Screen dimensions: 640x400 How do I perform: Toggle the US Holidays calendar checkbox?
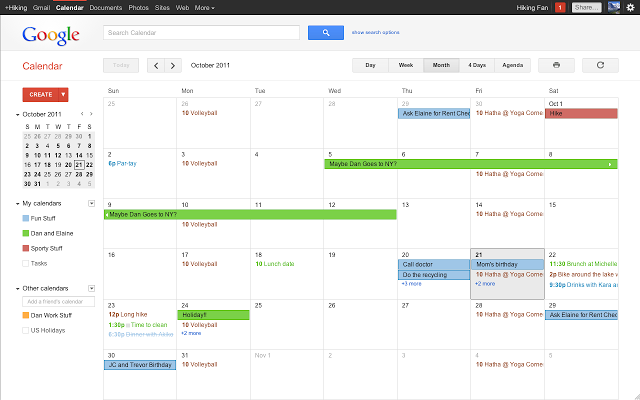click(x=26, y=329)
